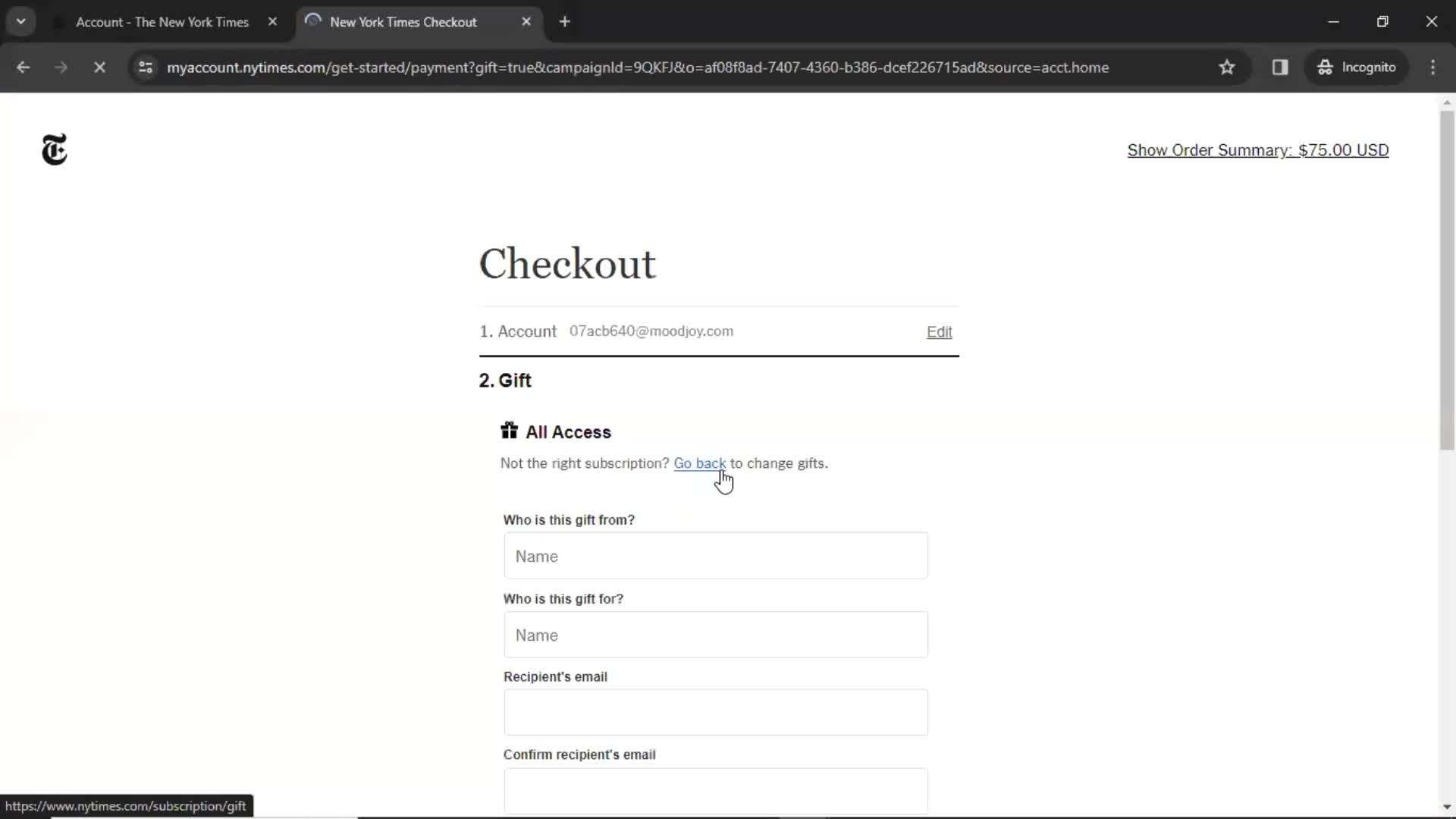Click Go back to change gifts link
The width and height of the screenshot is (1456, 819).
700,463
